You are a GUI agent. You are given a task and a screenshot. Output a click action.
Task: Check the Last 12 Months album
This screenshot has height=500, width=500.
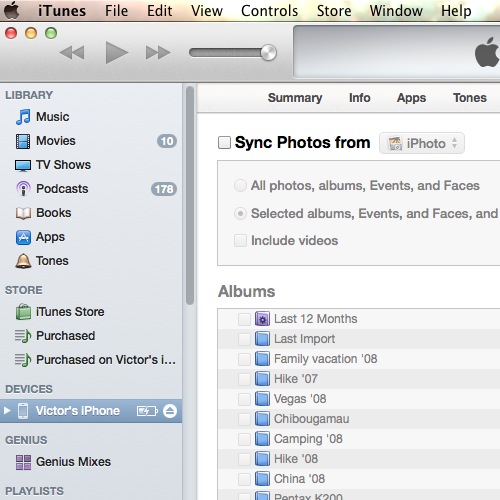point(244,319)
